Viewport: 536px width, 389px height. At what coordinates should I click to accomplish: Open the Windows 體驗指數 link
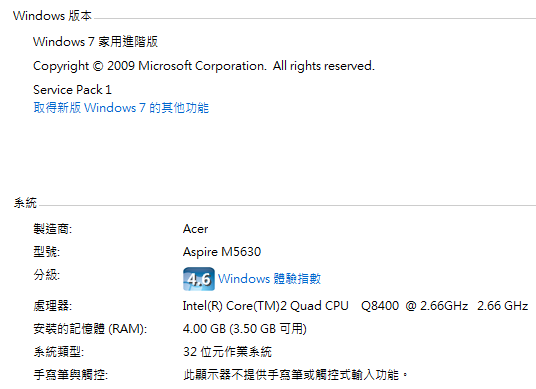tap(269, 279)
